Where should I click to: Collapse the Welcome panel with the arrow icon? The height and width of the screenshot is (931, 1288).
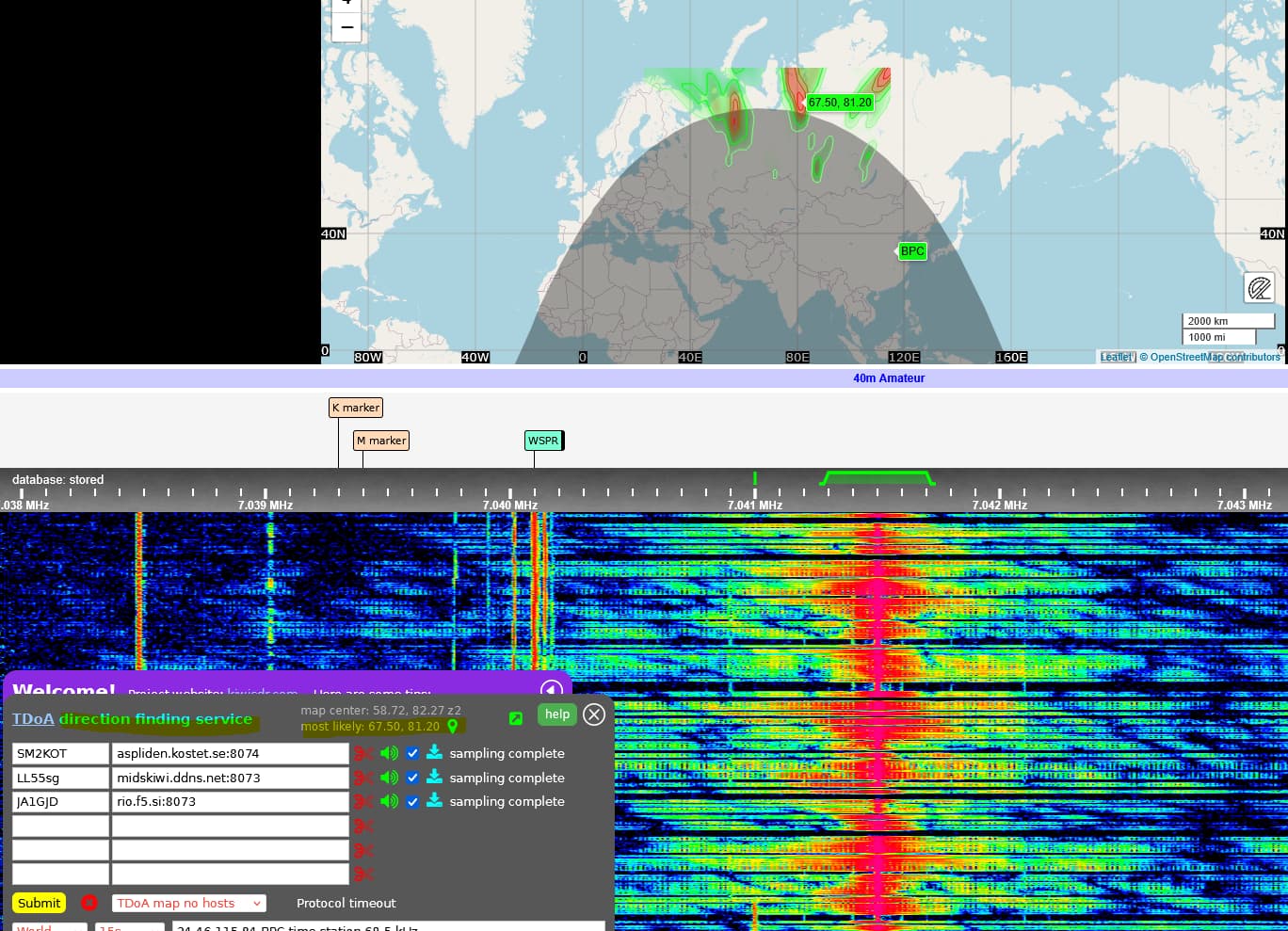[x=552, y=690]
